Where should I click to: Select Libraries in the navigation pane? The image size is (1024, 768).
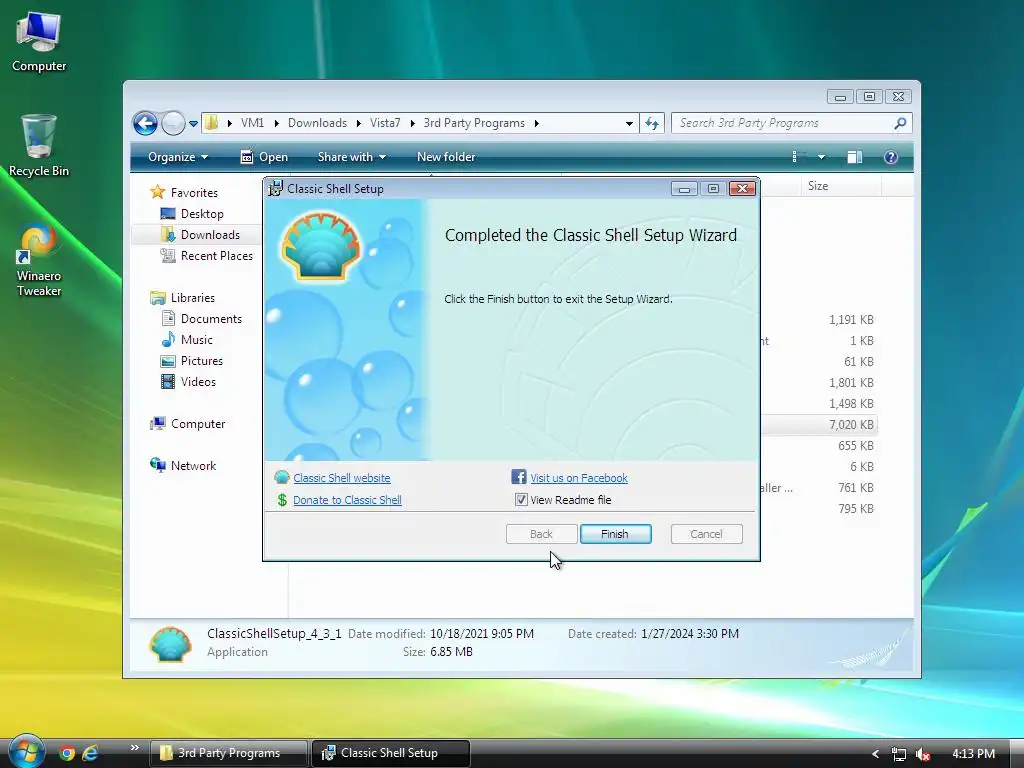click(x=192, y=298)
